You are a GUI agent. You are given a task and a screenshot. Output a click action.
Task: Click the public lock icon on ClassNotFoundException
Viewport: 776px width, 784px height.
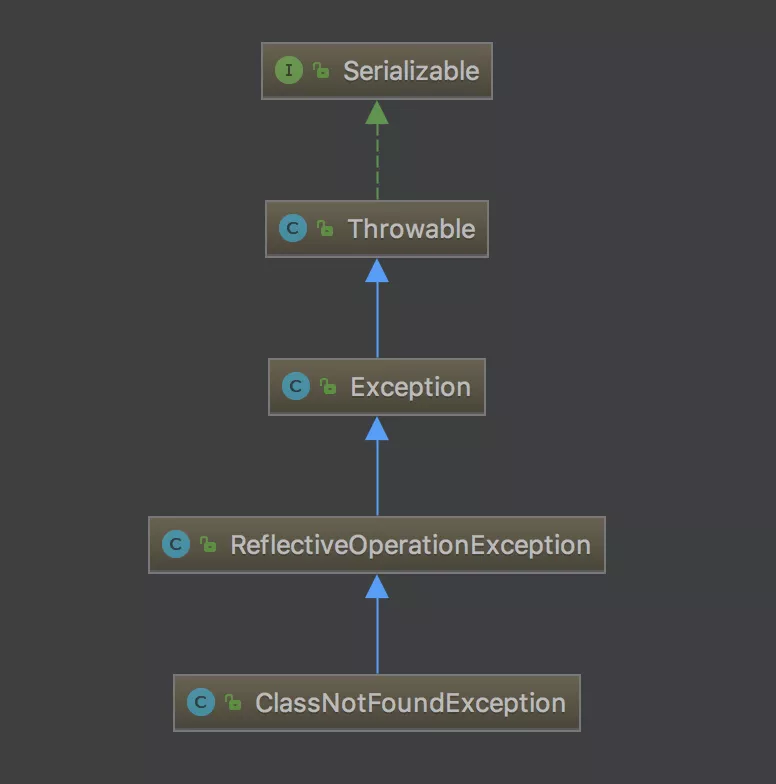(233, 702)
